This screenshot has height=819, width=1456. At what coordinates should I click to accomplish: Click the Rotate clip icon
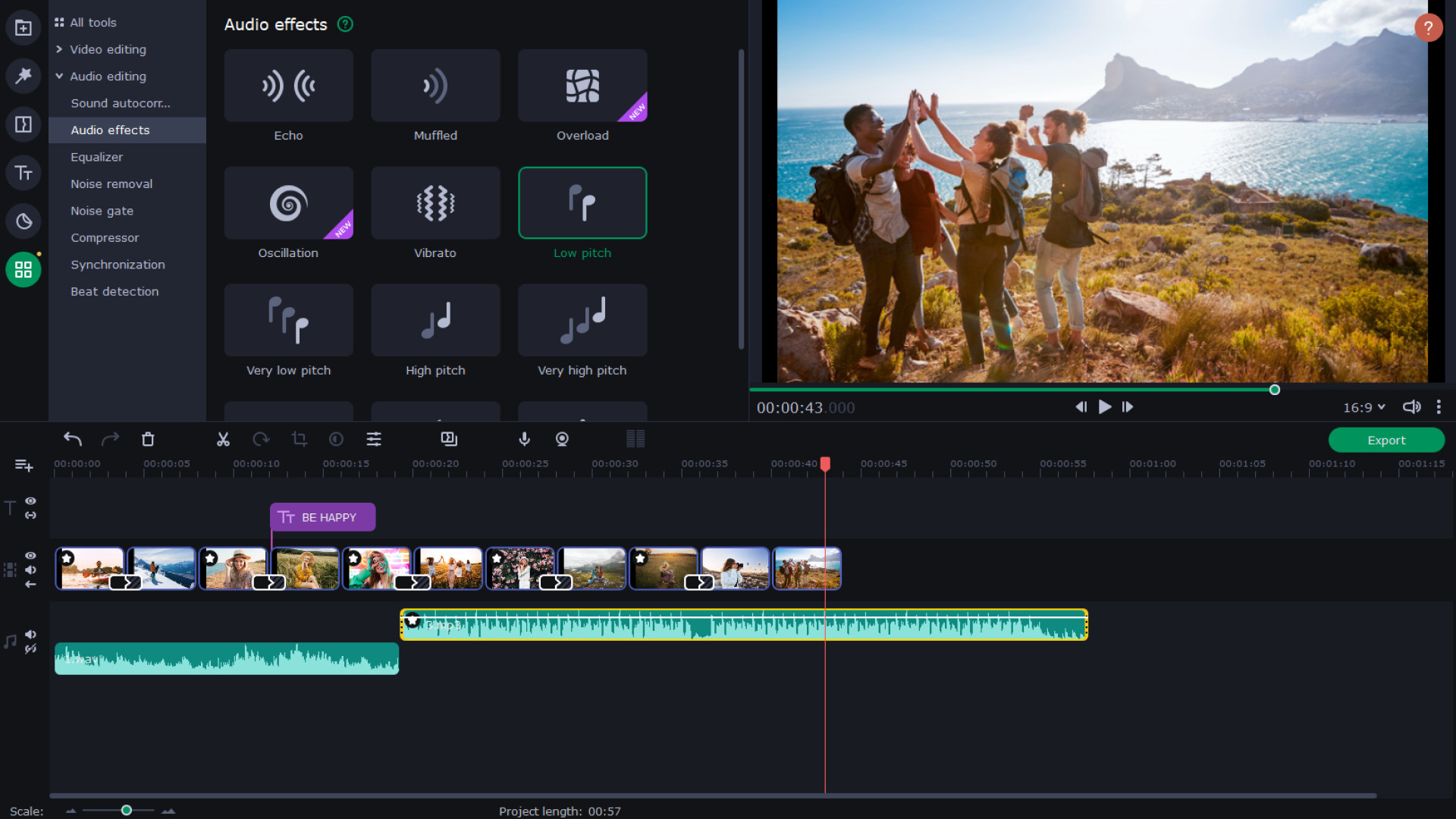pyautogui.click(x=261, y=439)
